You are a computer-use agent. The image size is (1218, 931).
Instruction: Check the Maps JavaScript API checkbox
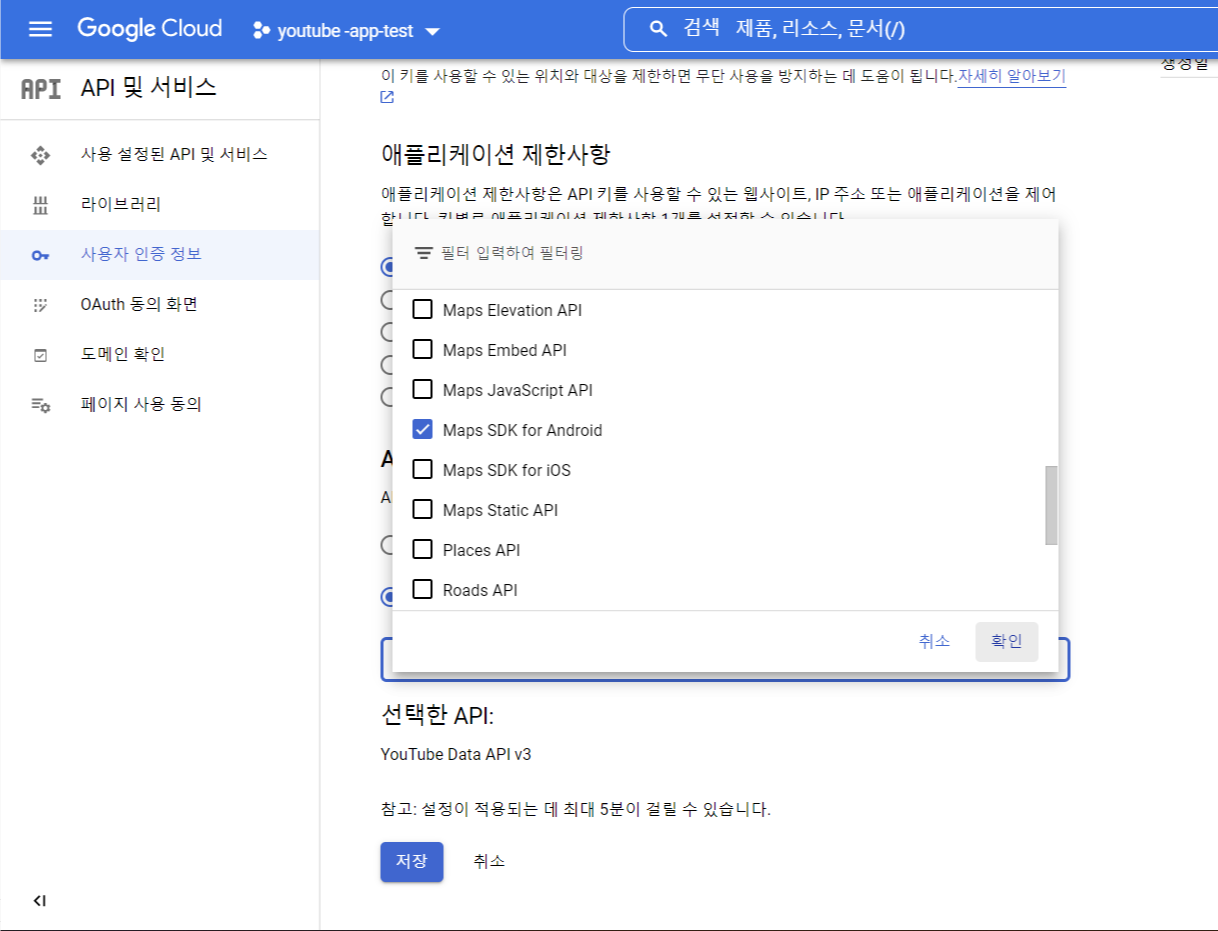pyautogui.click(x=423, y=390)
